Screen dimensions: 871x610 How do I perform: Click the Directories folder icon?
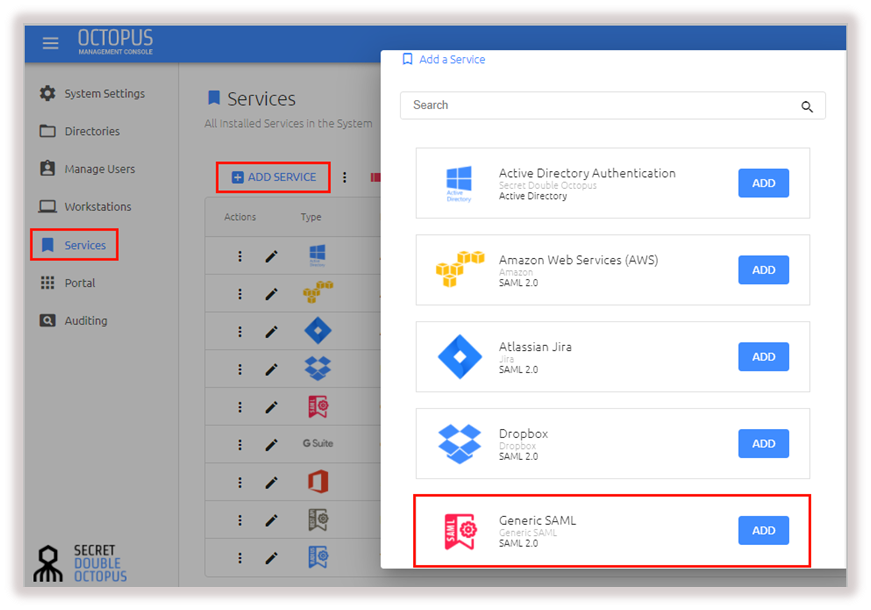(x=48, y=131)
